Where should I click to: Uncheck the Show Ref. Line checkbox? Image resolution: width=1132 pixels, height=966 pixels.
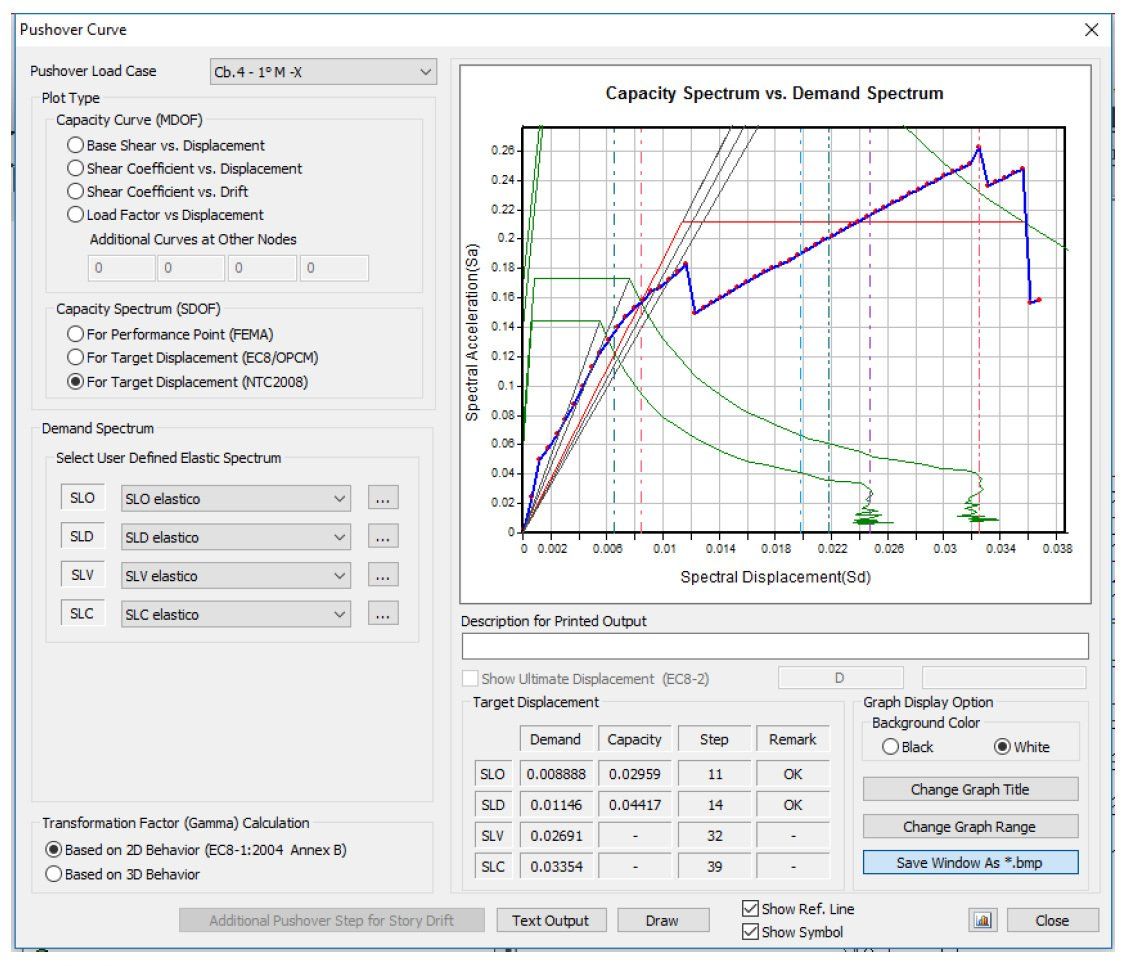pos(750,909)
